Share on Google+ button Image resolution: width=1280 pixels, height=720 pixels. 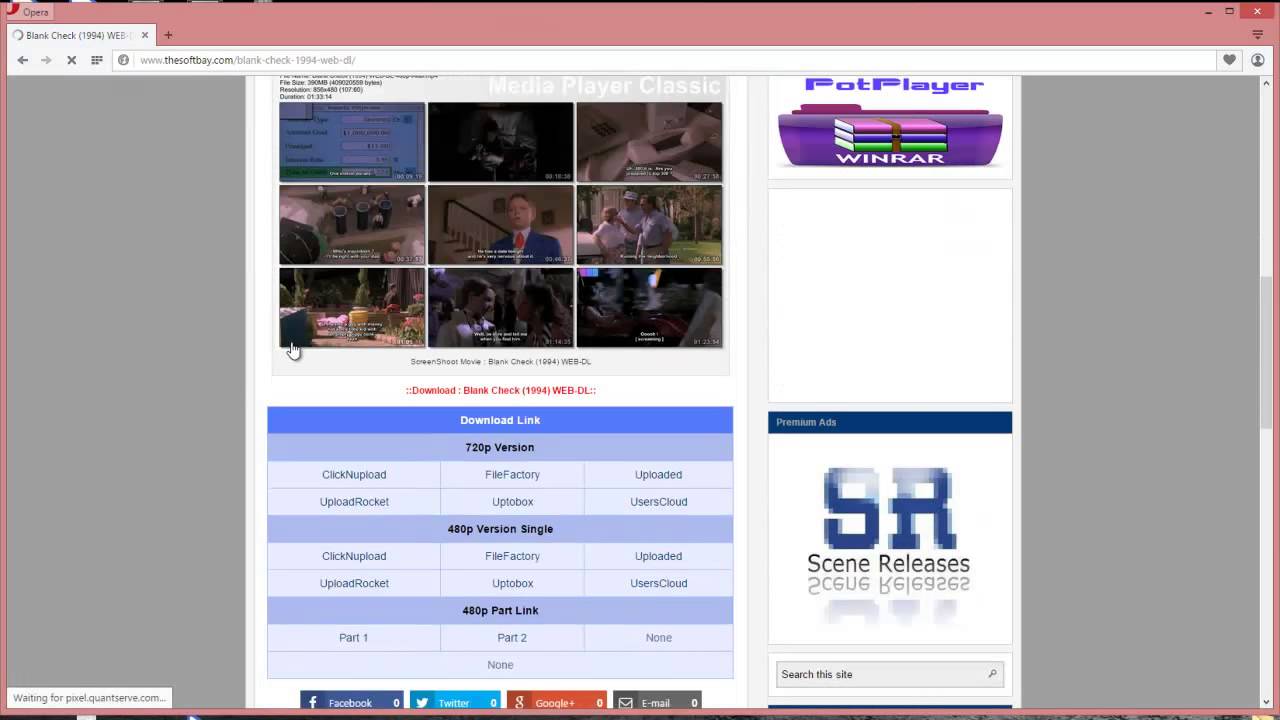pos(556,702)
